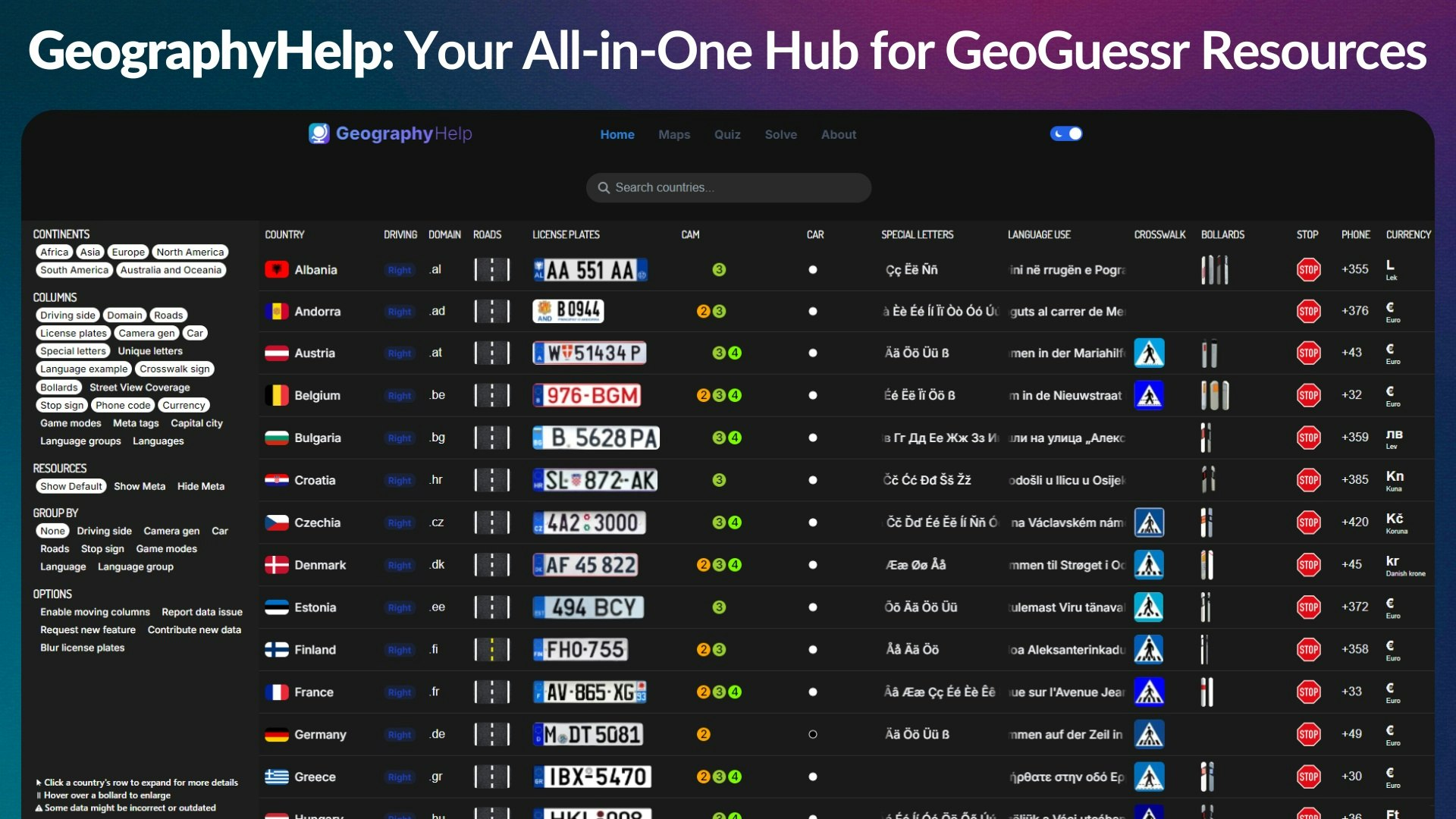This screenshot has height=819, width=1456.
Task: Click the Denmark crosswalk sign icon
Action: click(x=1148, y=564)
